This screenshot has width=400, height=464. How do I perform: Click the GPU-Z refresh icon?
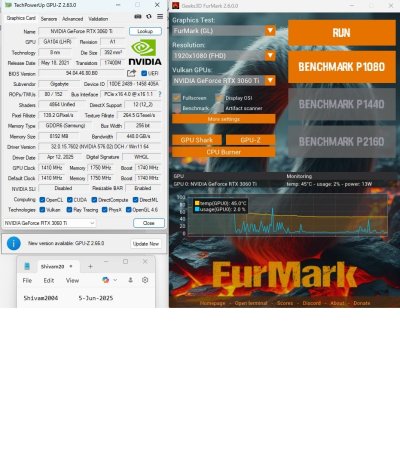pos(149,16)
